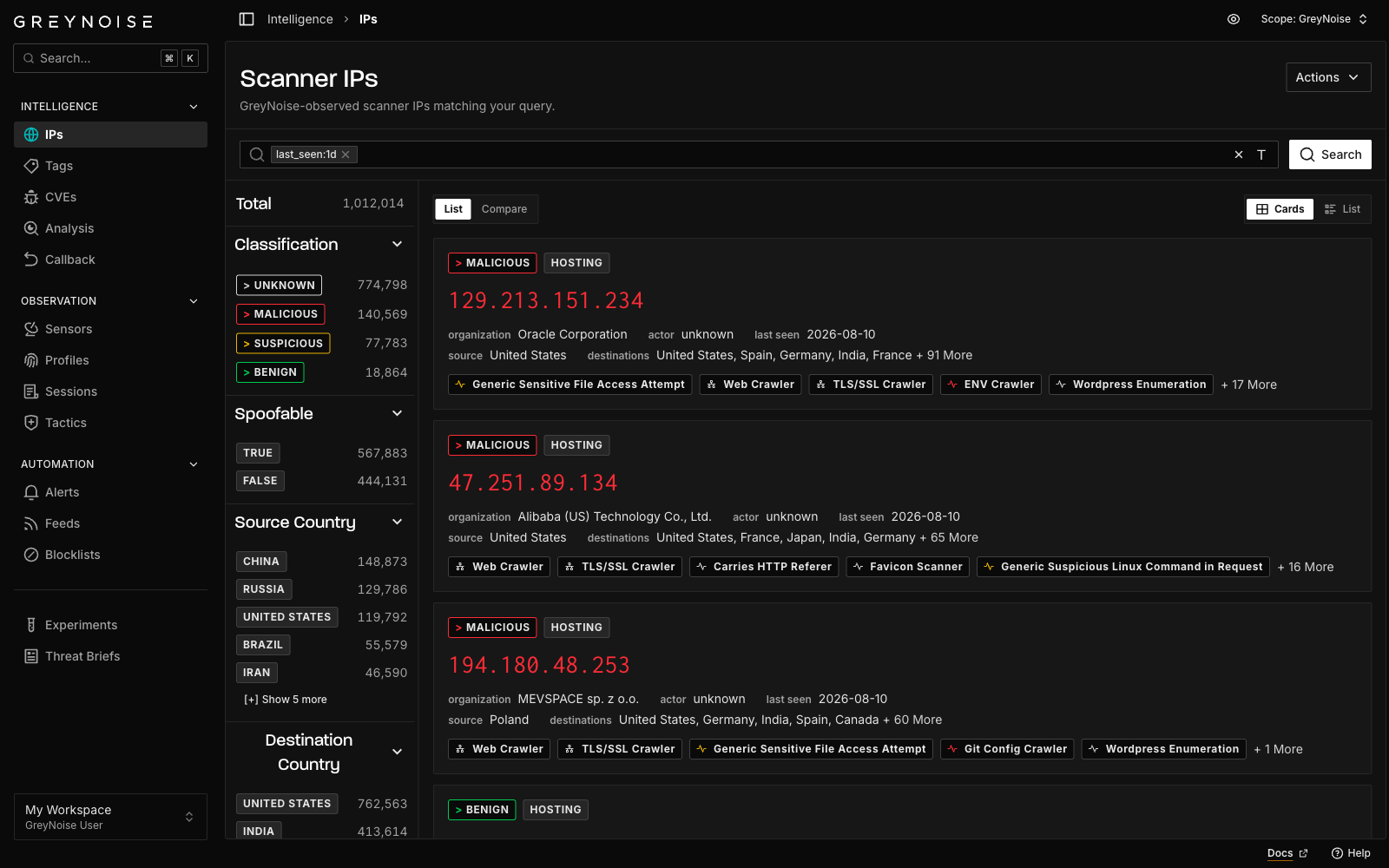This screenshot has height=868, width=1389.
Task: Toggle the sidebar panel icon
Action: click(x=247, y=19)
